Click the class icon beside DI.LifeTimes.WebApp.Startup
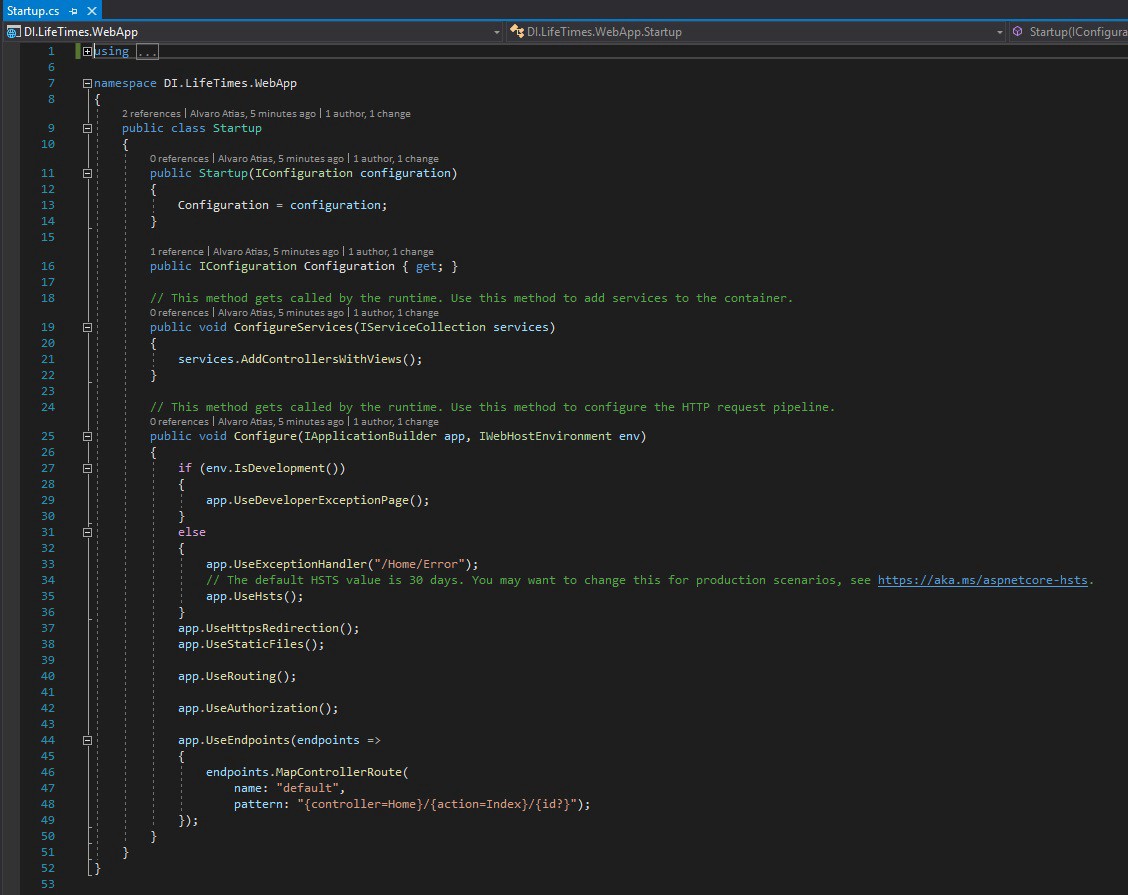1128x895 pixels. pos(517,32)
